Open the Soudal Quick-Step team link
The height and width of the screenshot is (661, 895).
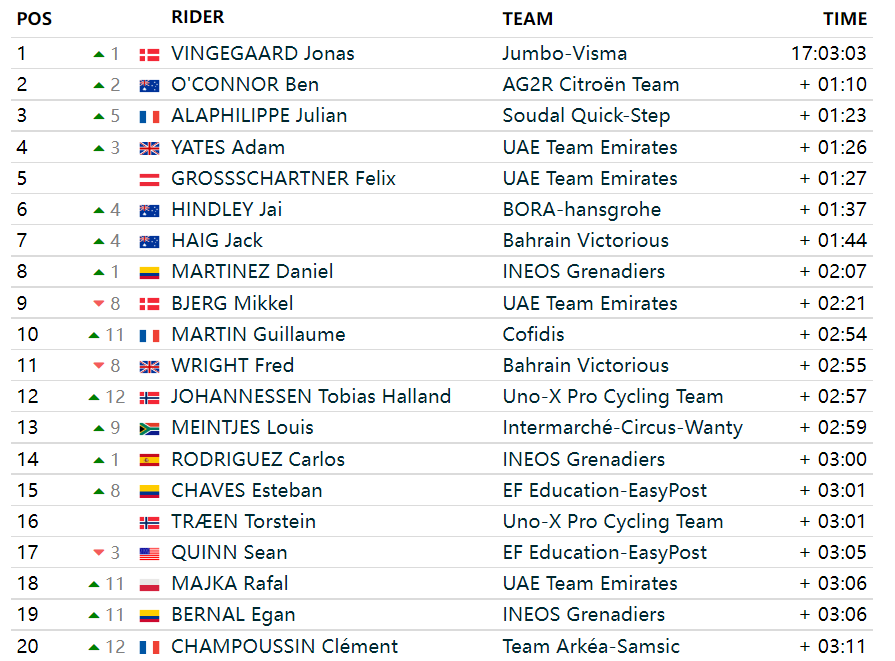(586, 116)
